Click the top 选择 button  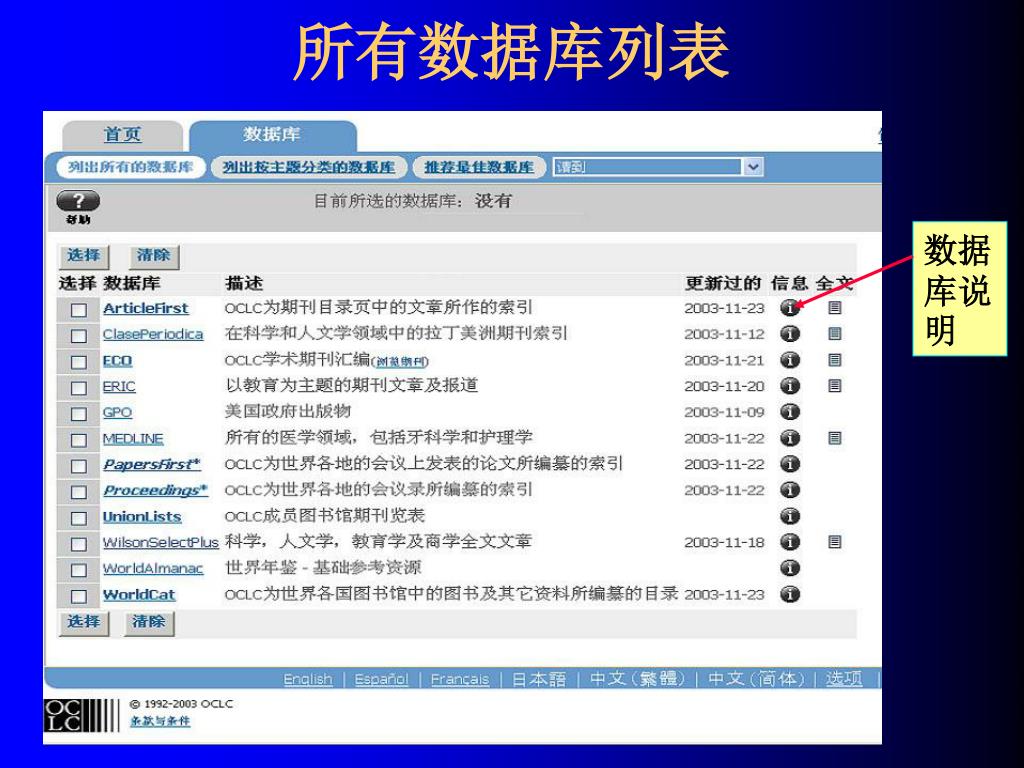[84, 255]
